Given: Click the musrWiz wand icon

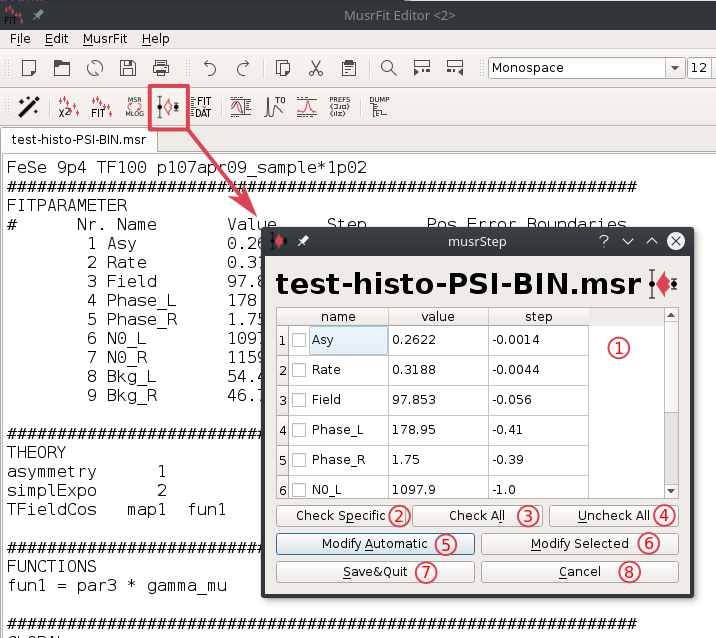Looking at the screenshot, I should [x=28, y=106].
